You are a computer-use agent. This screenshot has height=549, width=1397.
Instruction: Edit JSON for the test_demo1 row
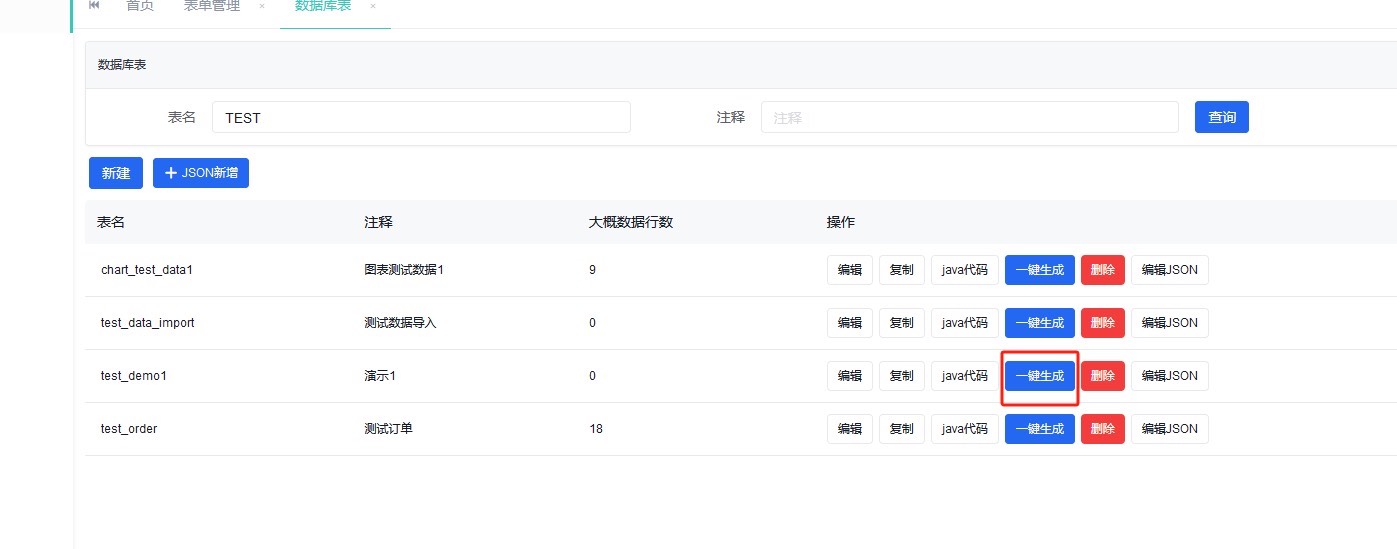1169,376
